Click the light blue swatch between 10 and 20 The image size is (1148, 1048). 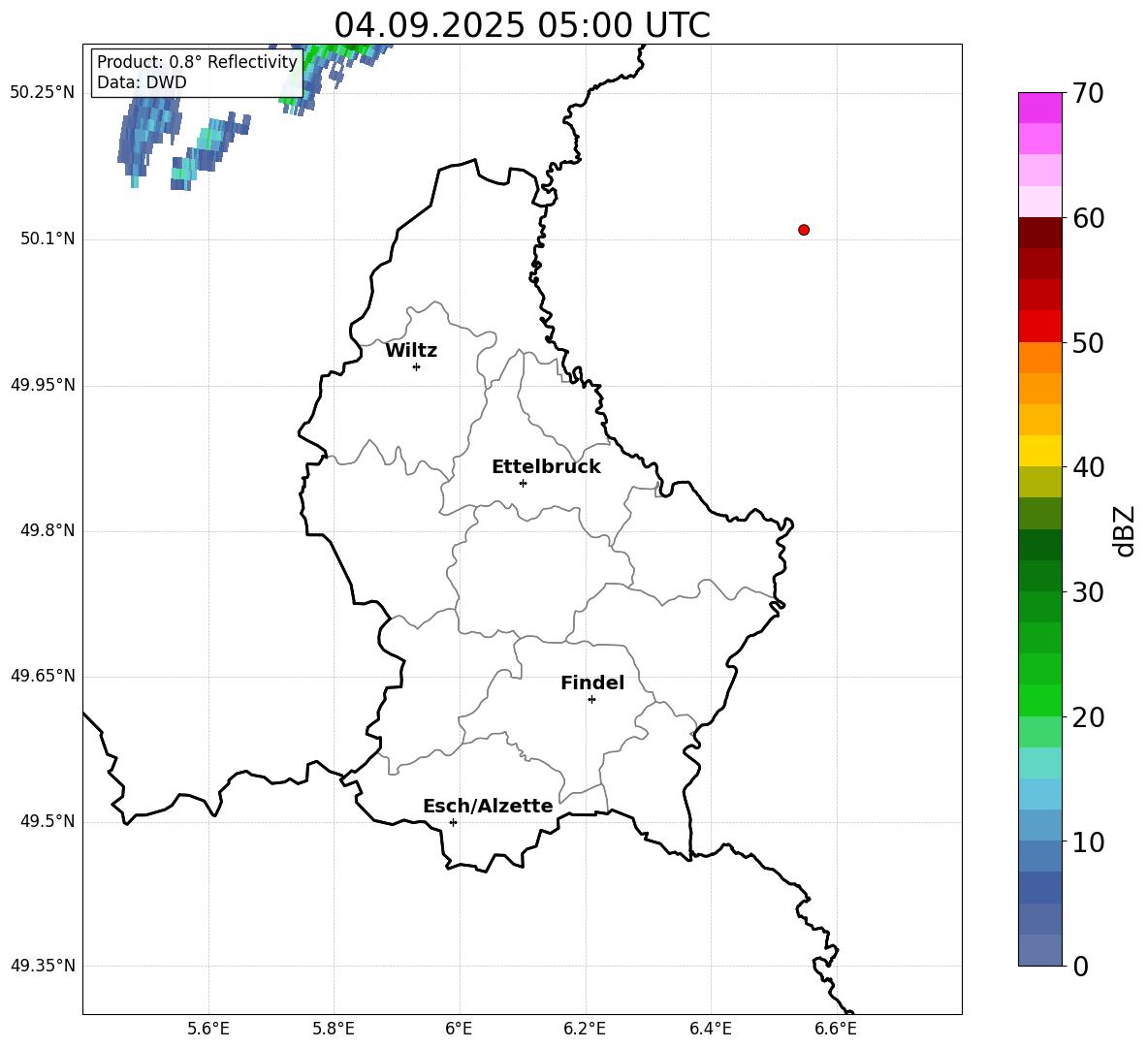click(1040, 794)
